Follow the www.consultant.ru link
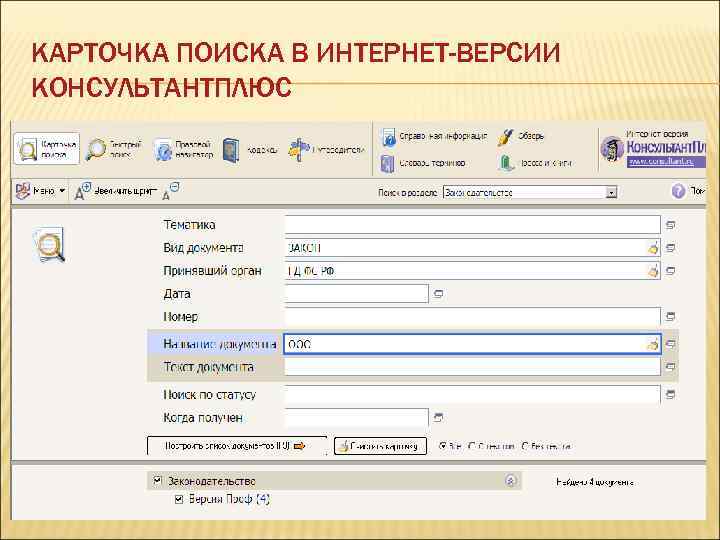 point(661,162)
